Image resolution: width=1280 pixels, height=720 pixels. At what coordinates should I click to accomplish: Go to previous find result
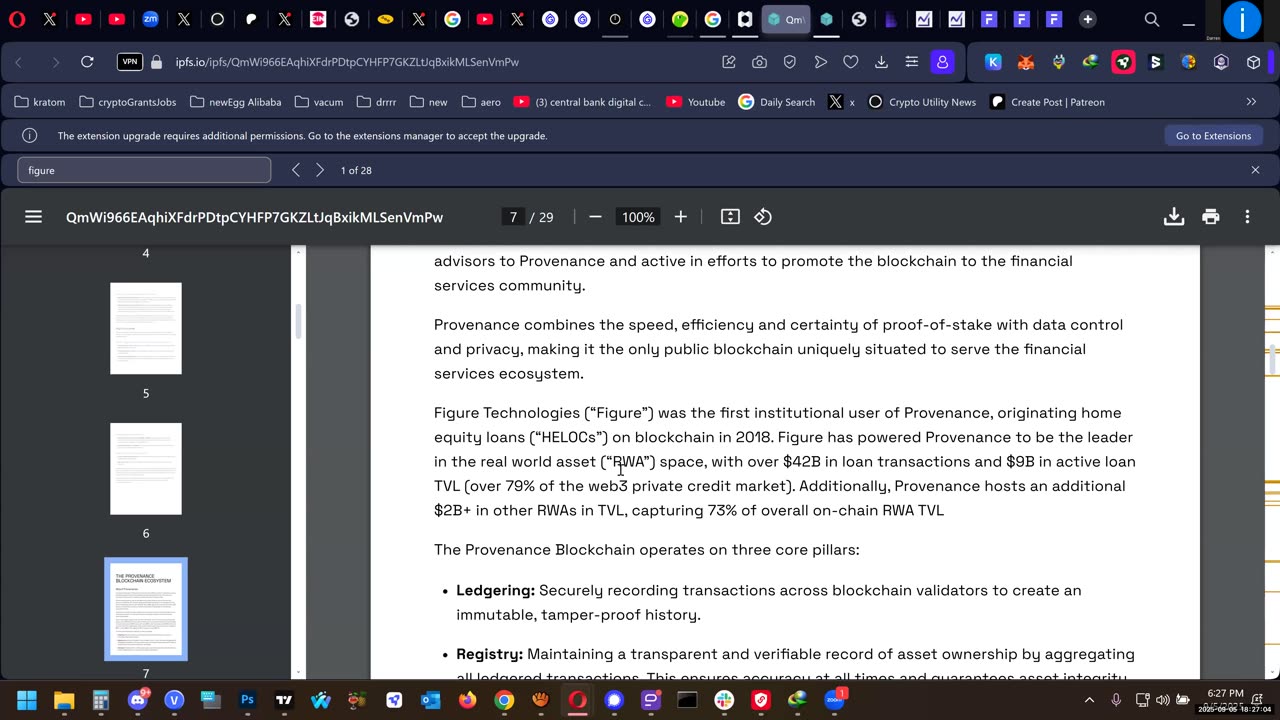click(x=296, y=170)
